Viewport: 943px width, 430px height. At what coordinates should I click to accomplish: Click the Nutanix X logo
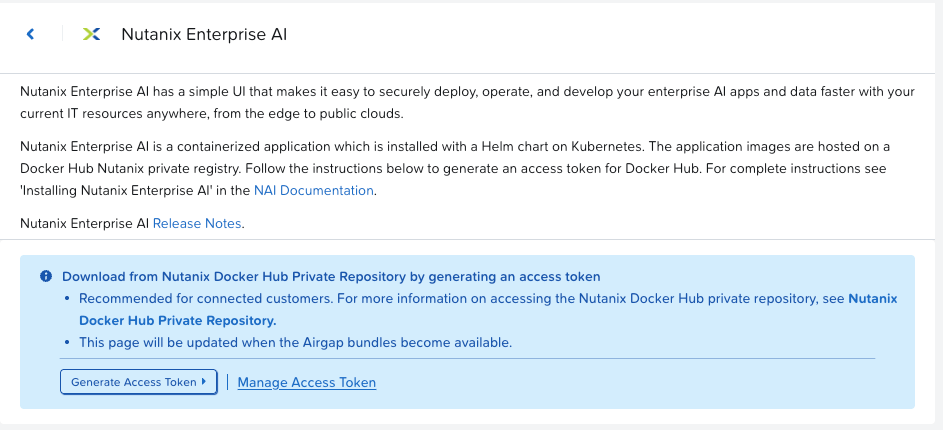91,34
